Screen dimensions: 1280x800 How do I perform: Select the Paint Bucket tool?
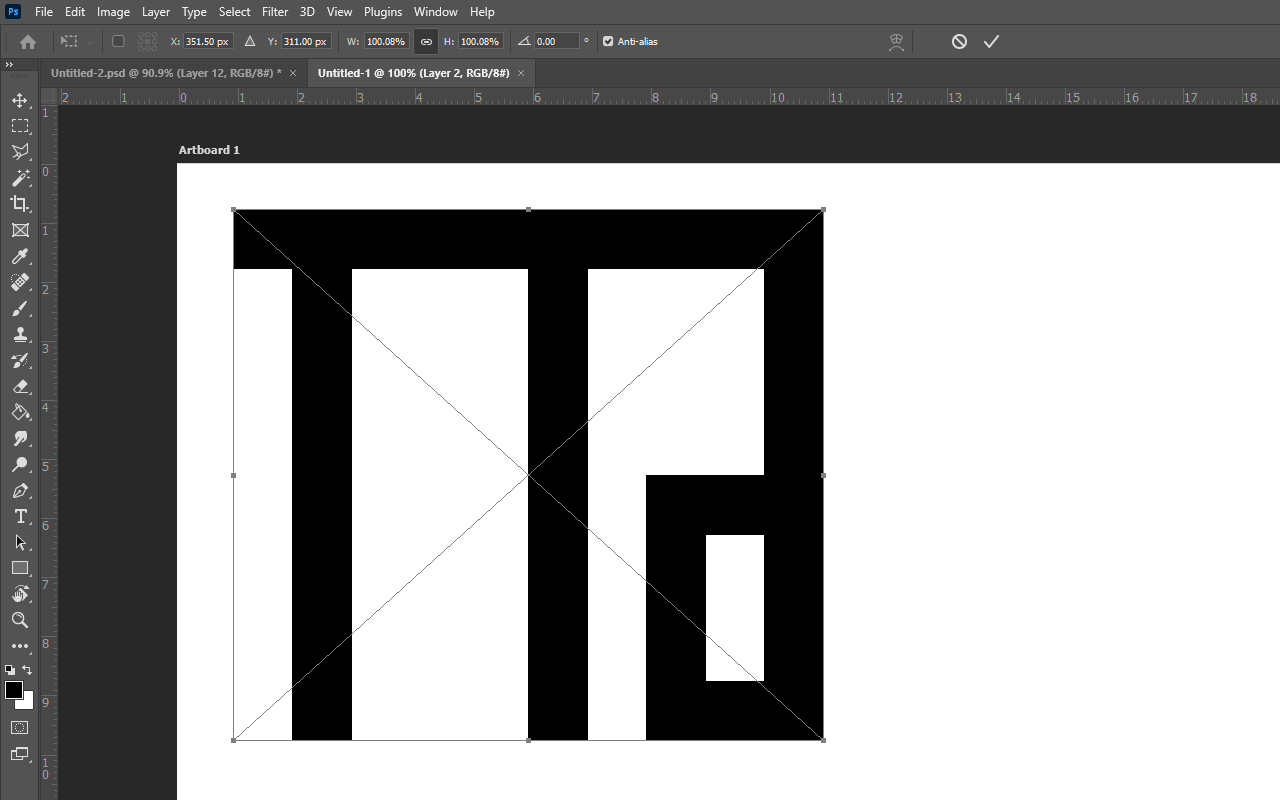point(20,413)
